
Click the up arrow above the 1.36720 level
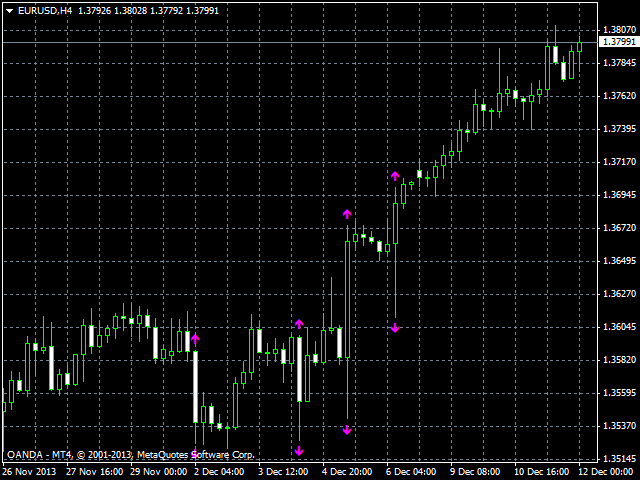347,213
